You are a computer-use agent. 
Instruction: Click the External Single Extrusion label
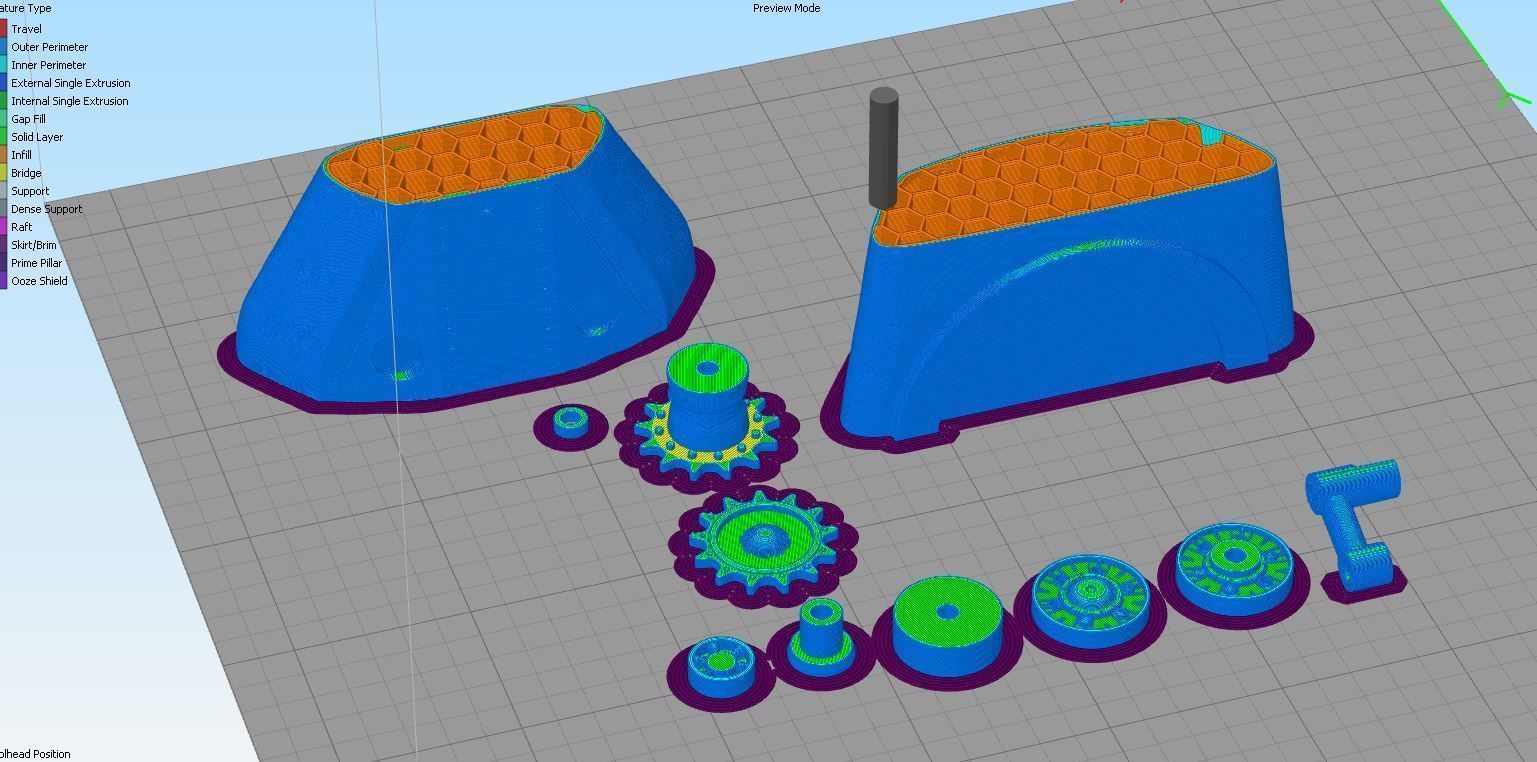tap(70, 83)
